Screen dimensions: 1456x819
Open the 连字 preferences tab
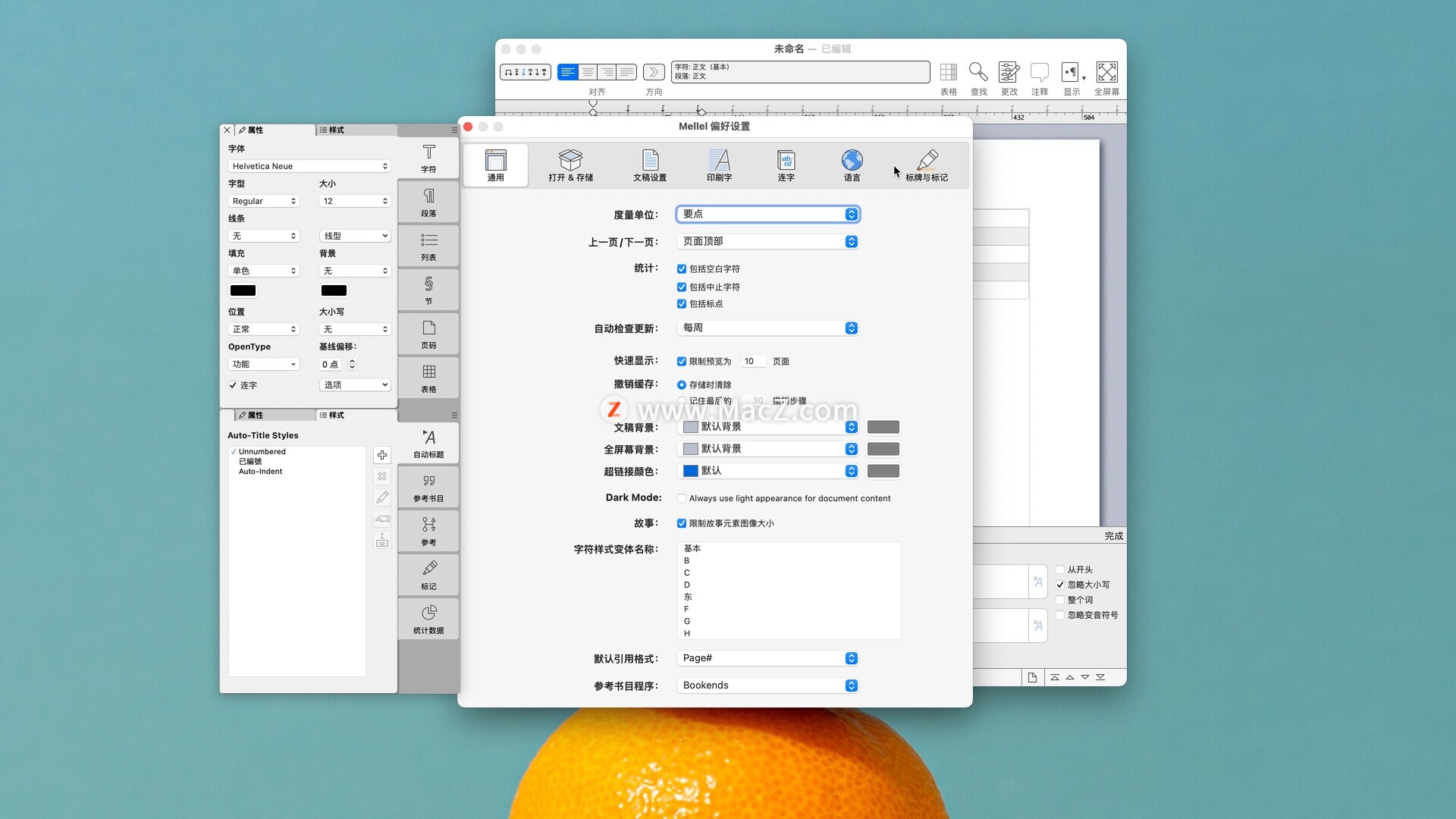(x=786, y=165)
